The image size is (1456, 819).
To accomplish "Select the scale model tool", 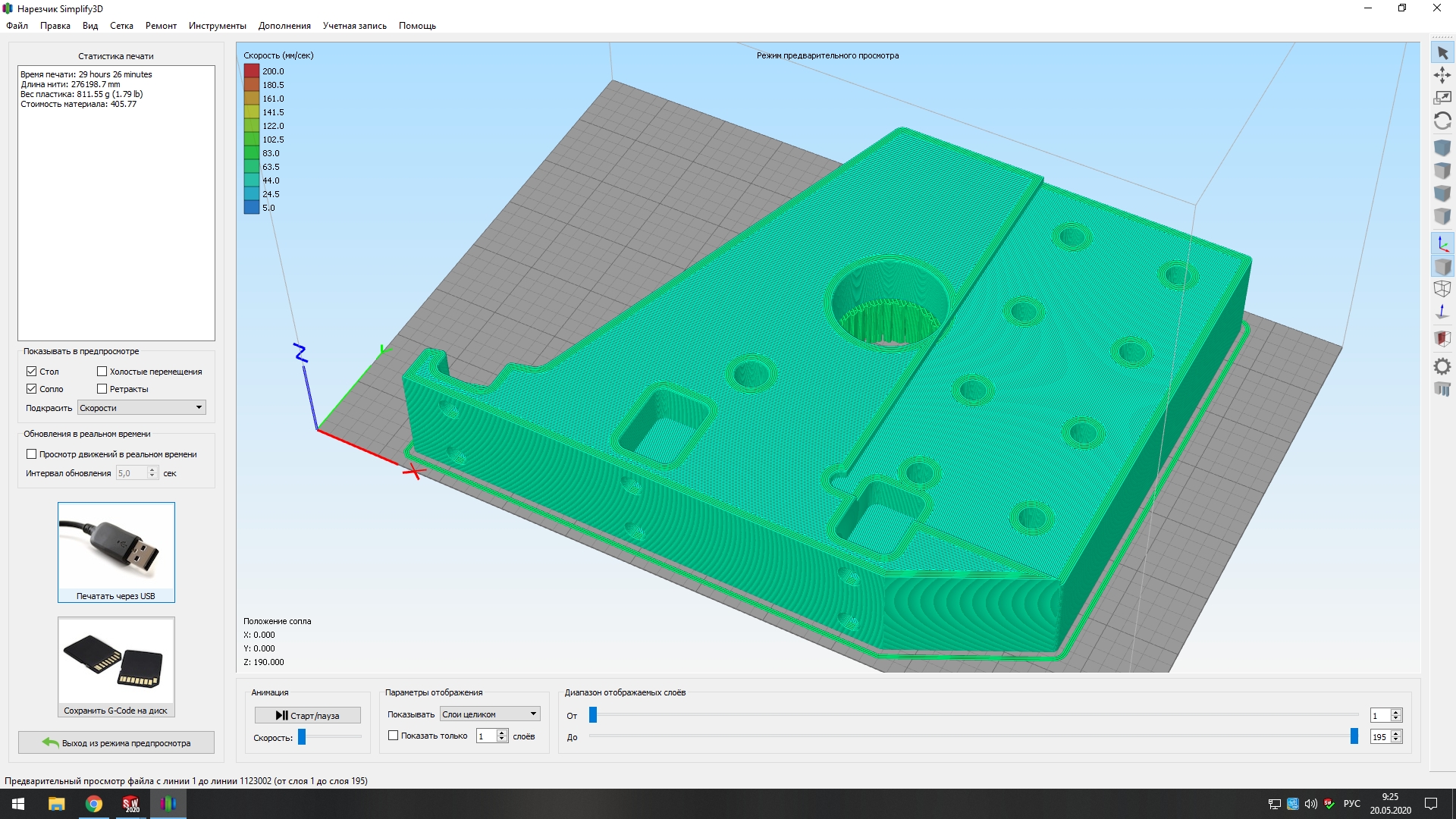I will (1442, 98).
